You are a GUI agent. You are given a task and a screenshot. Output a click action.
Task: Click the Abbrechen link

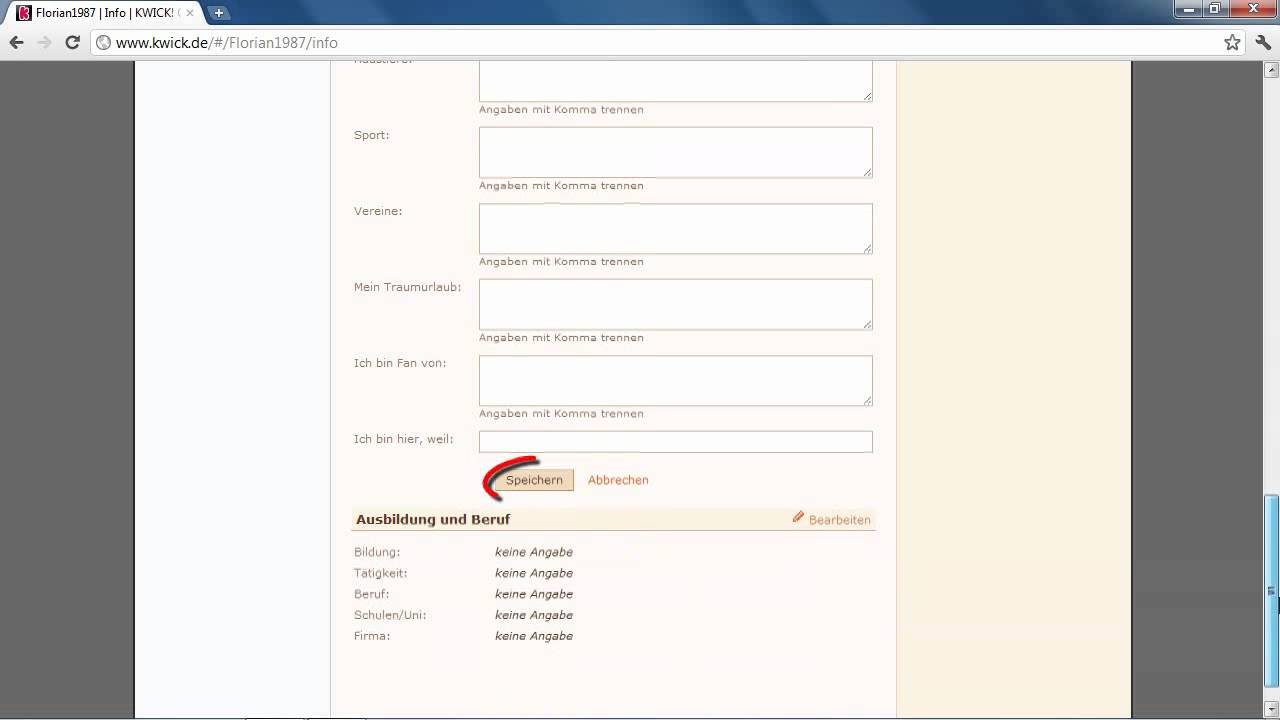618,480
